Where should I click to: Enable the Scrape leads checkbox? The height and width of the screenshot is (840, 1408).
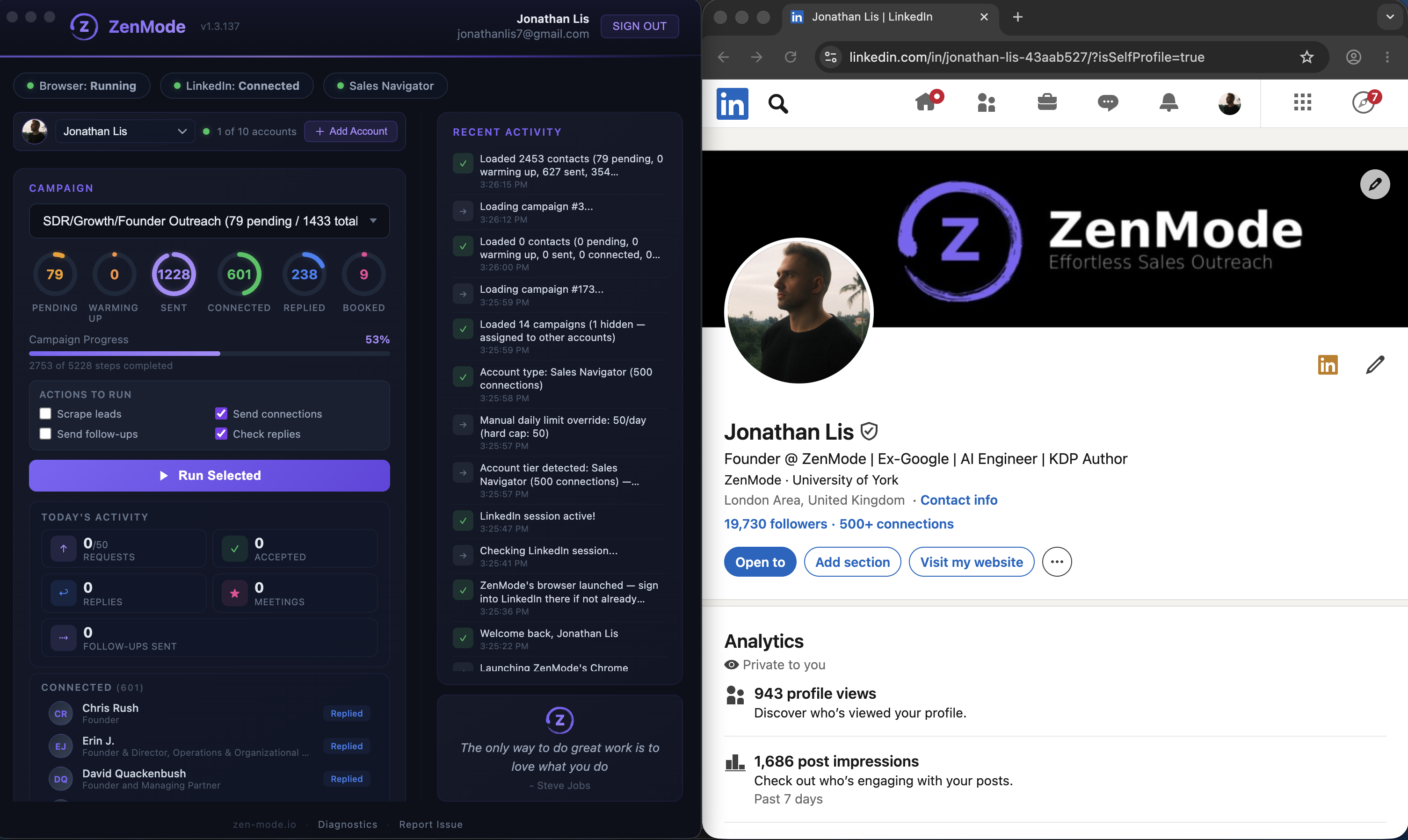(45, 414)
